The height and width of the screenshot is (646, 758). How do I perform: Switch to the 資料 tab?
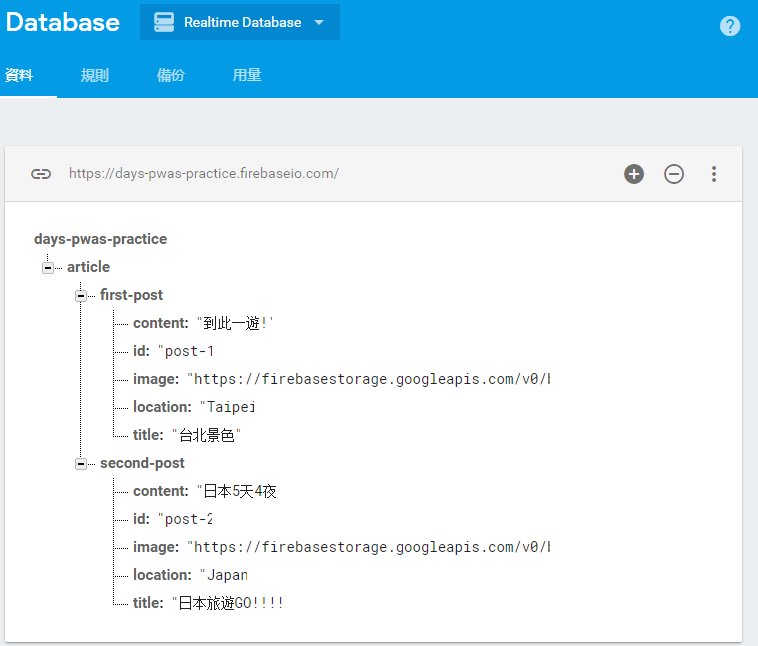(x=19, y=75)
